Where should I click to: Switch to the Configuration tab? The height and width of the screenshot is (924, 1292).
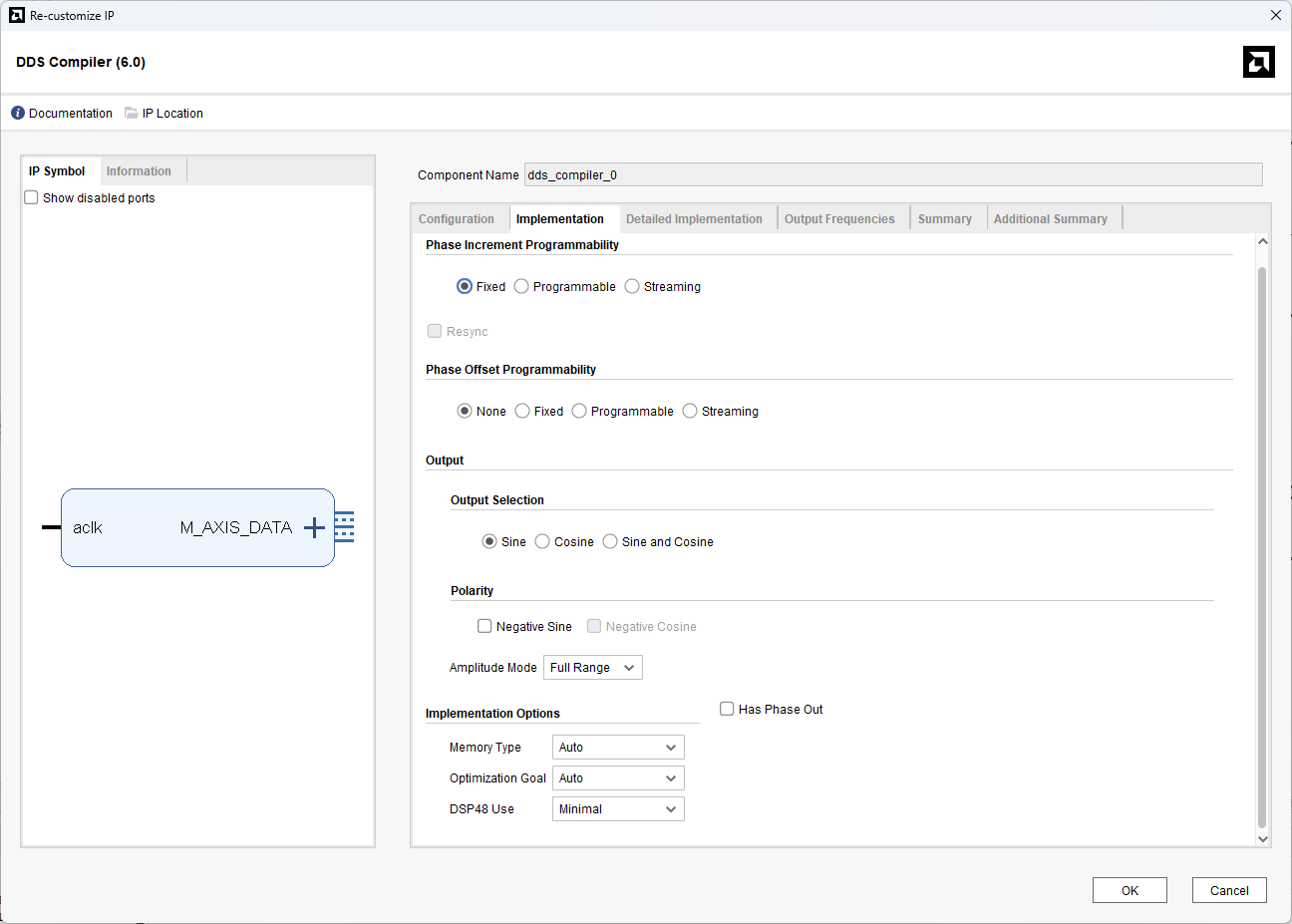[x=457, y=219]
